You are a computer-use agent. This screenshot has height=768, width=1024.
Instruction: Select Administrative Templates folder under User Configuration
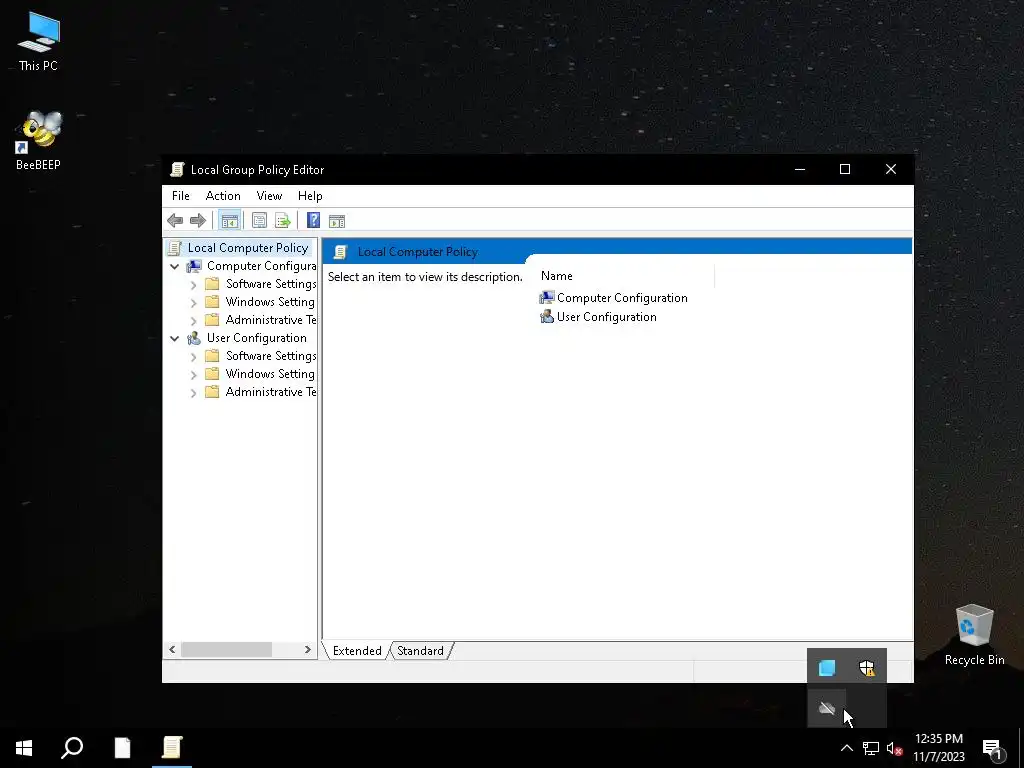click(x=270, y=391)
